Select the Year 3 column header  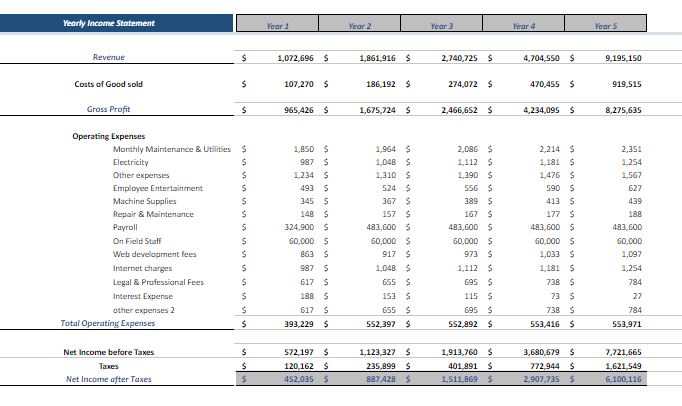click(x=441, y=24)
